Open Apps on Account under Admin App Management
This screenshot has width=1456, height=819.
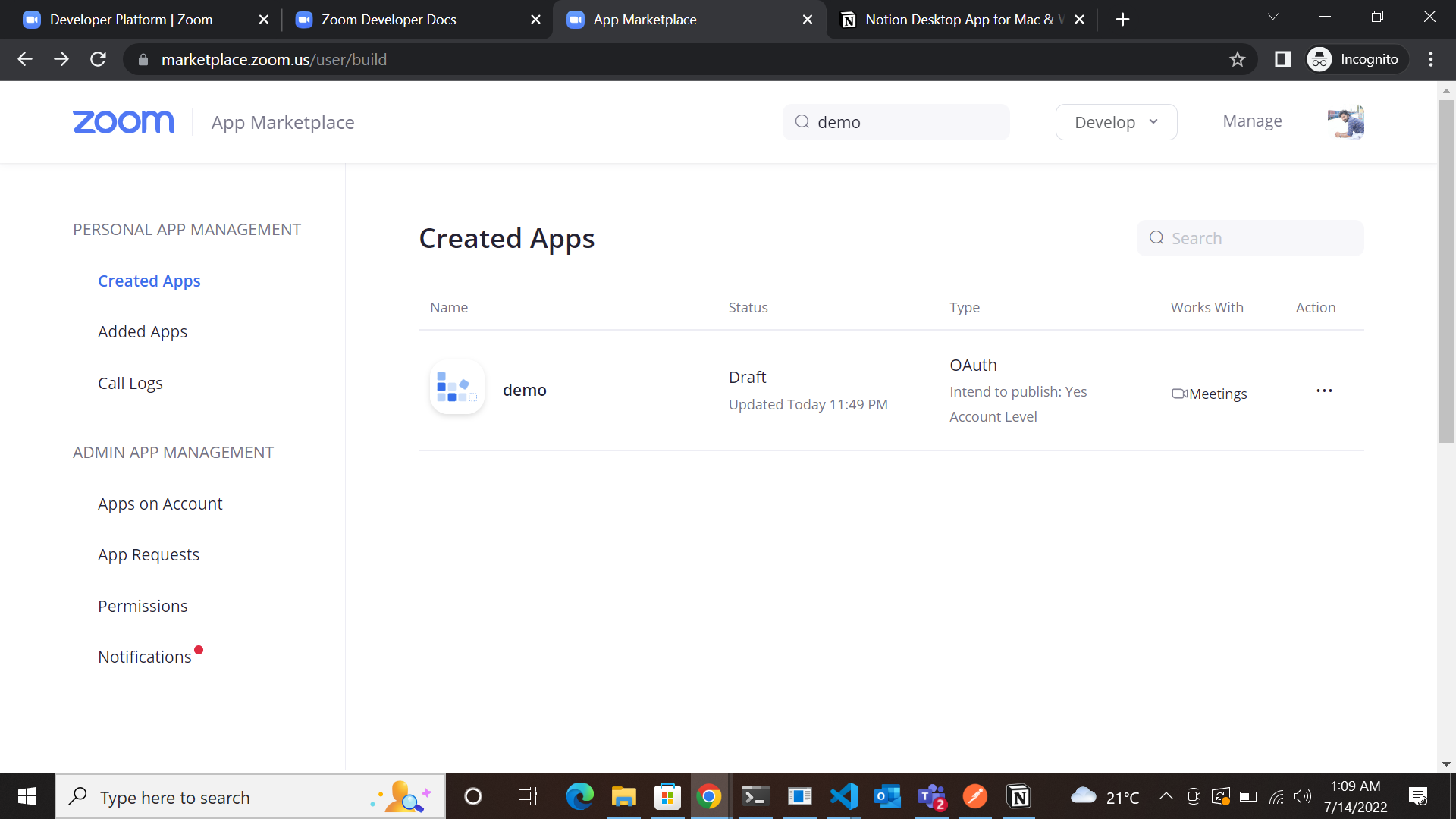(x=160, y=504)
